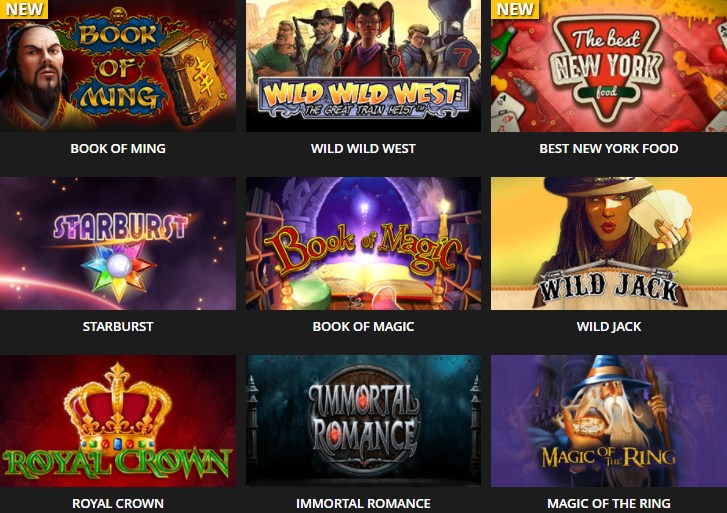This screenshot has width=727, height=513.
Task: Click the BOOK OF MING title link
Action: tap(118, 148)
